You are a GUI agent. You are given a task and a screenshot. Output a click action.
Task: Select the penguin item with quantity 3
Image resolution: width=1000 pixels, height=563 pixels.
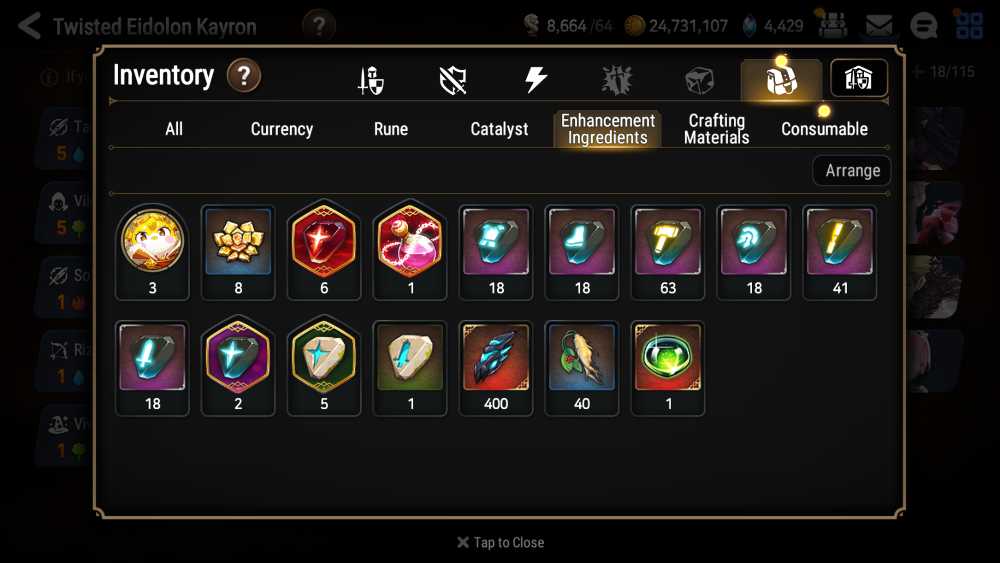[x=152, y=252]
